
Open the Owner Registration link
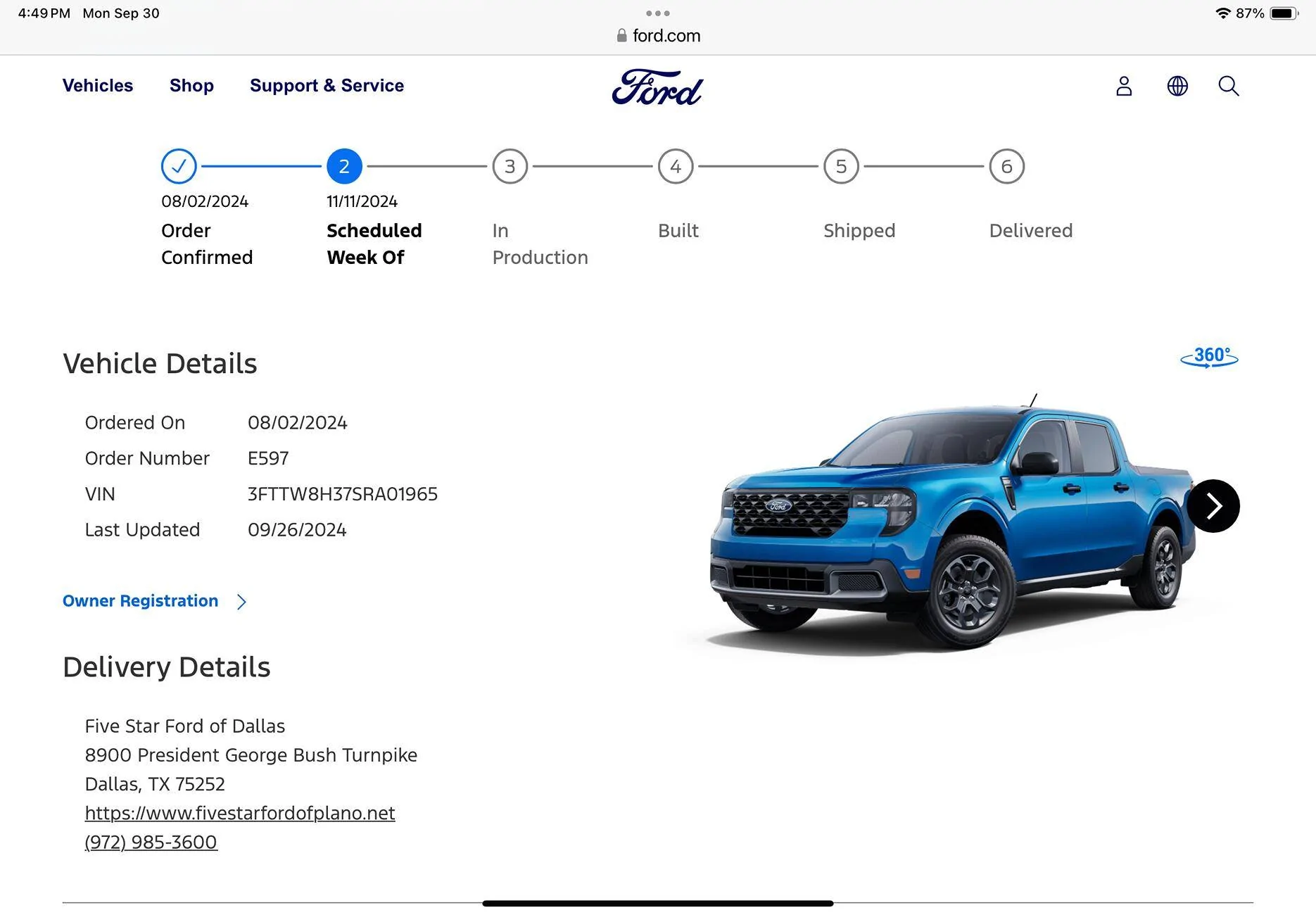140,600
